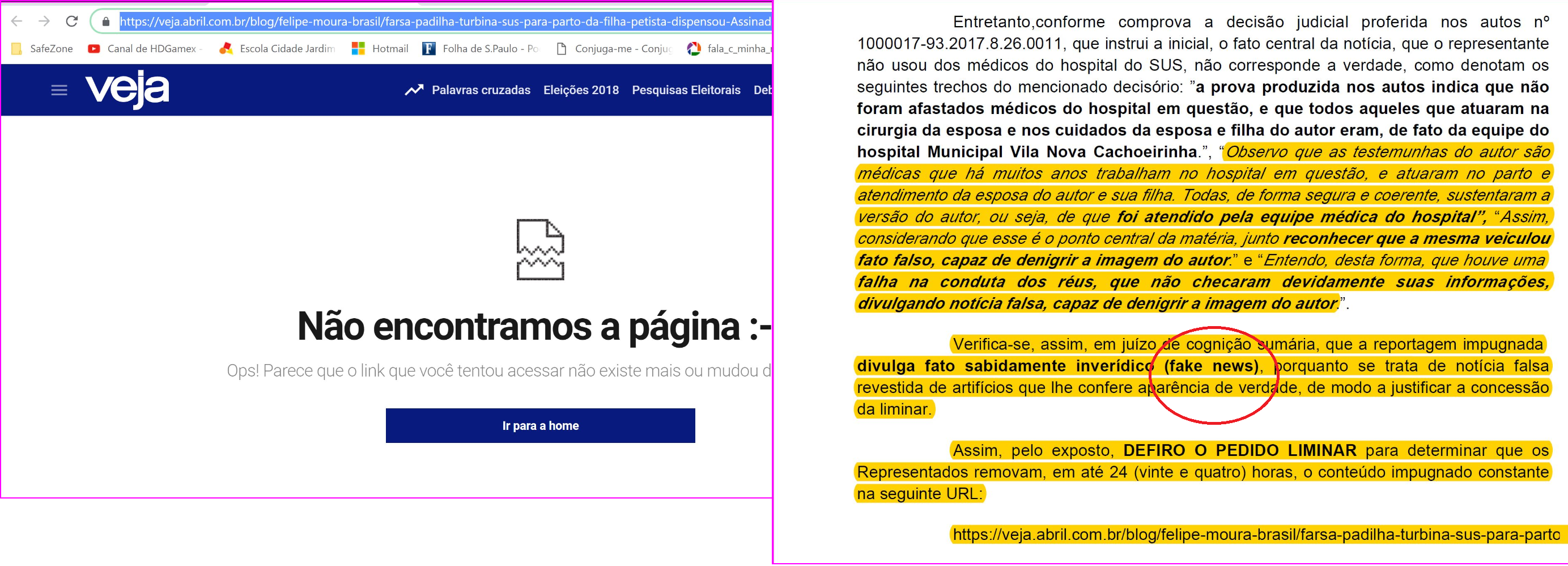1568x566 pixels.
Task: Click the SafeZone folder icon
Action: (x=17, y=49)
